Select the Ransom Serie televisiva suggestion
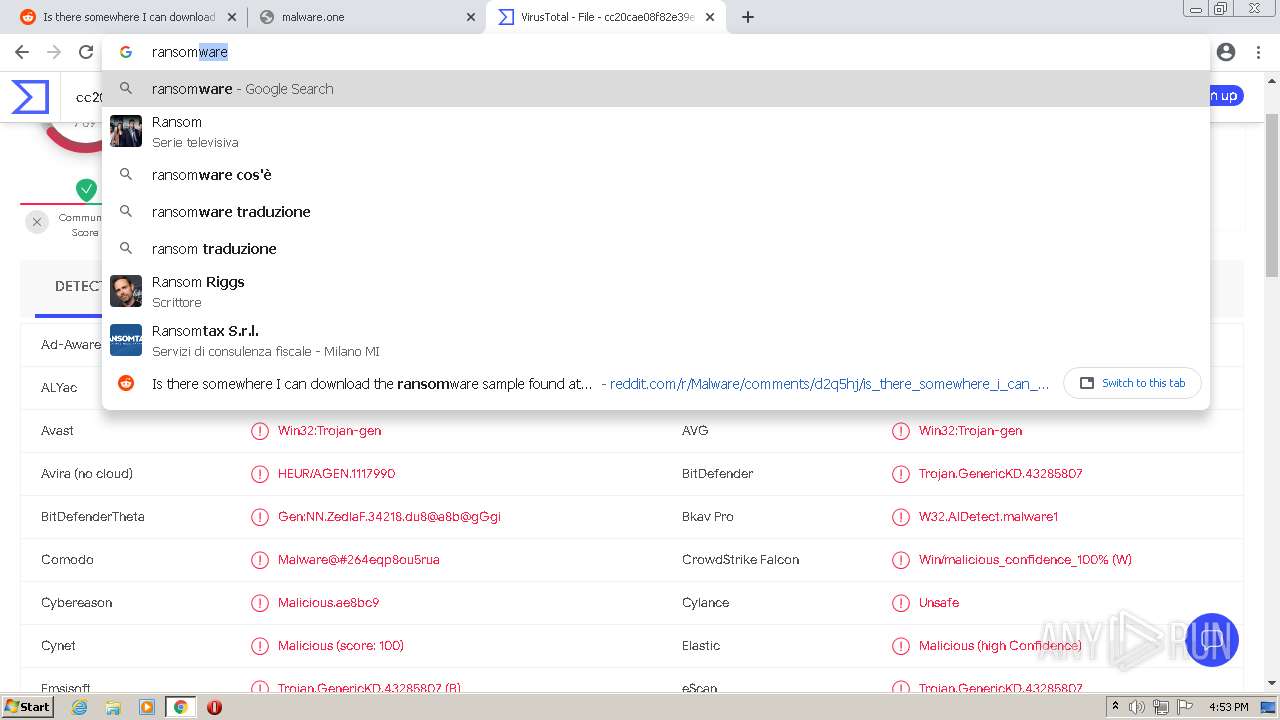This screenshot has width=1280, height=720. pos(655,131)
